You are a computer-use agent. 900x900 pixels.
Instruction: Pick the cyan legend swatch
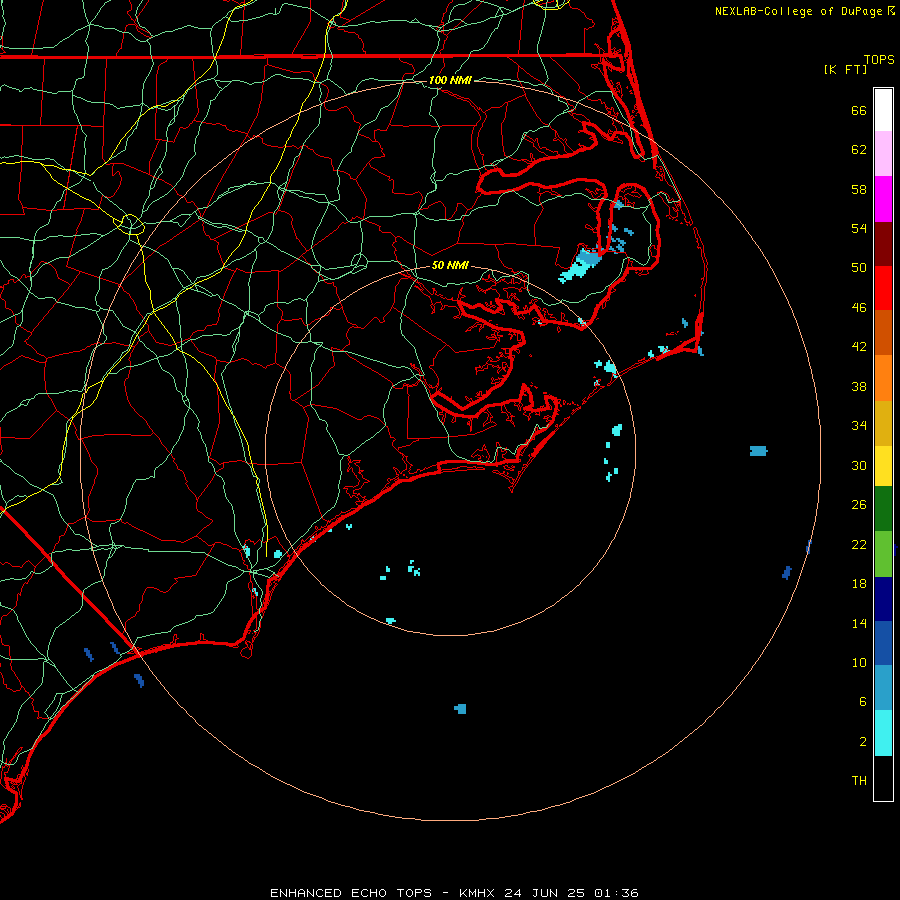coord(883,733)
